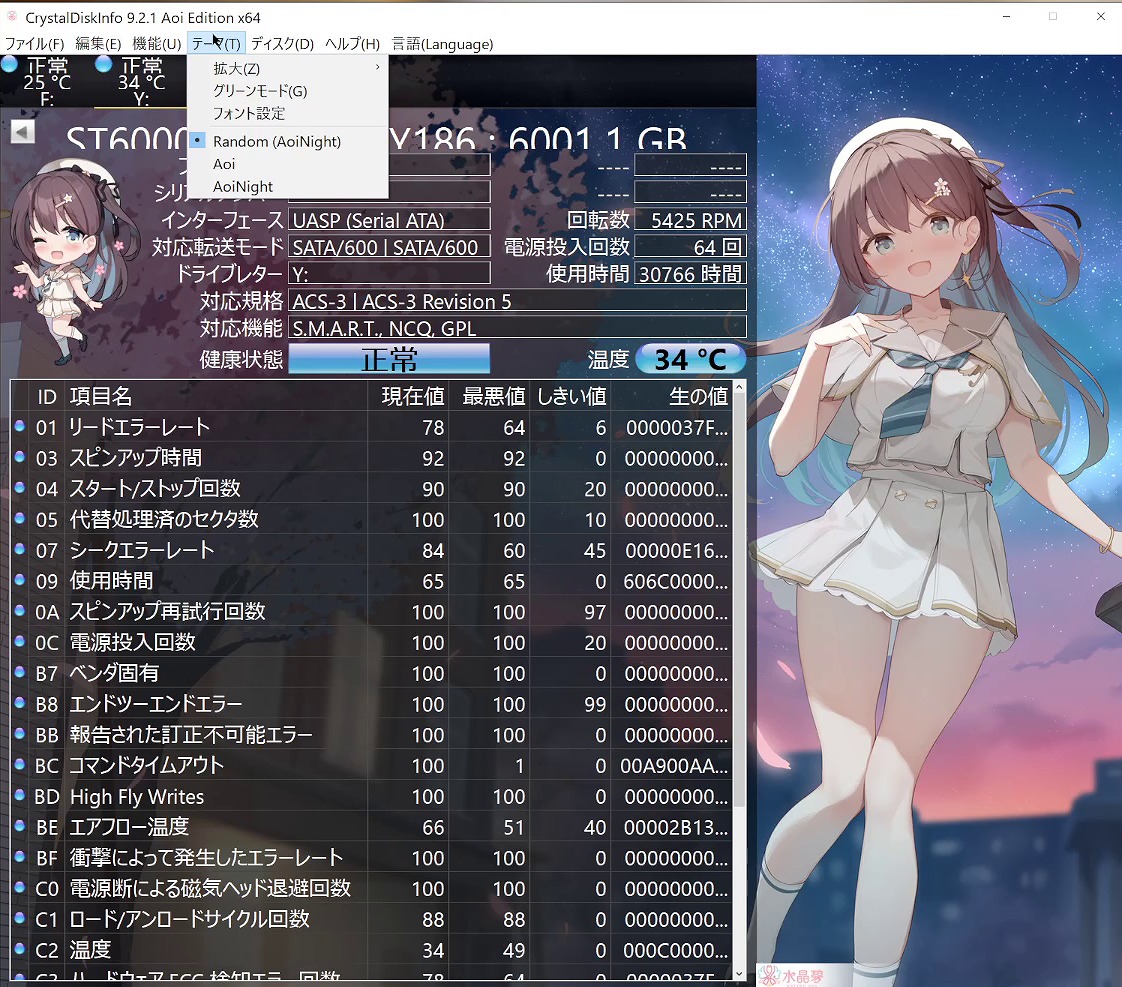Select raw value 606C0000... in 使用時間 row

click(x=675, y=581)
